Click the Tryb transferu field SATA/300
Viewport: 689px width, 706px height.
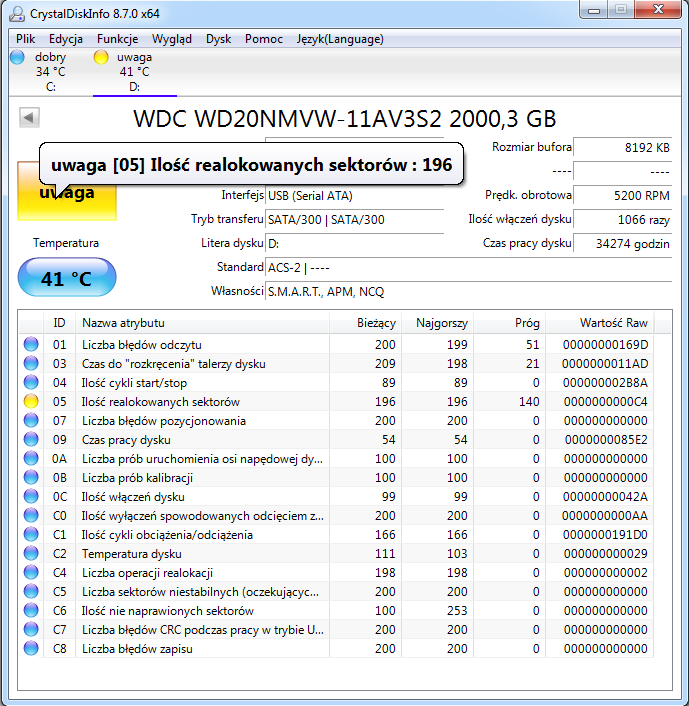tap(354, 220)
